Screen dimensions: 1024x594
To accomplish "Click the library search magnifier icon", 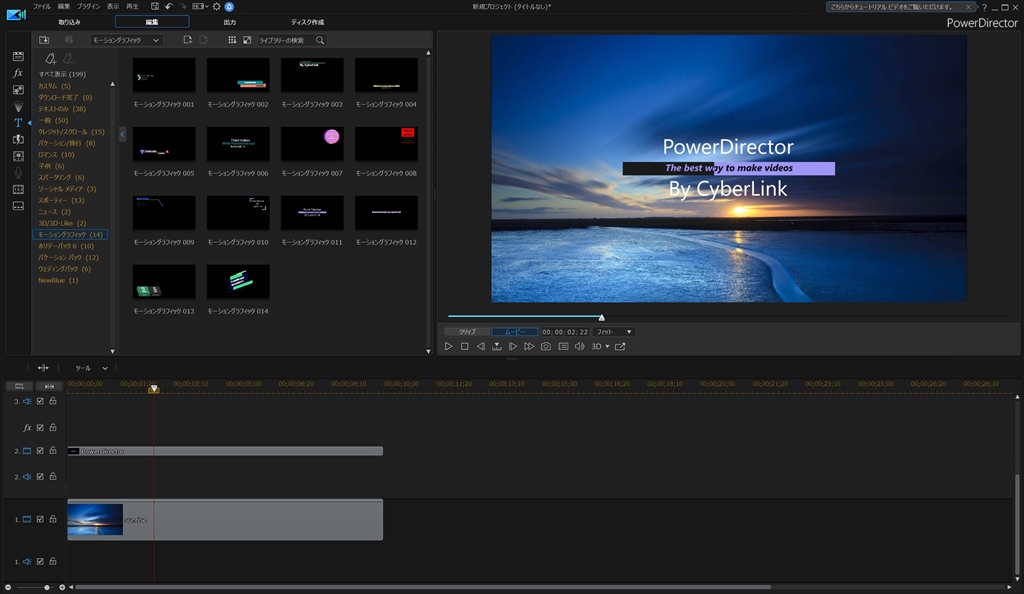I will pyautogui.click(x=320, y=40).
